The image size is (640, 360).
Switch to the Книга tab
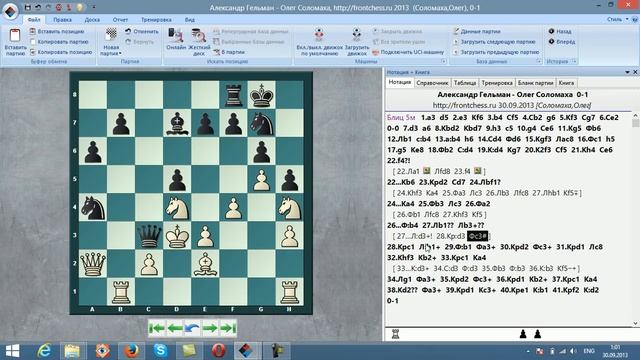point(566,83)
